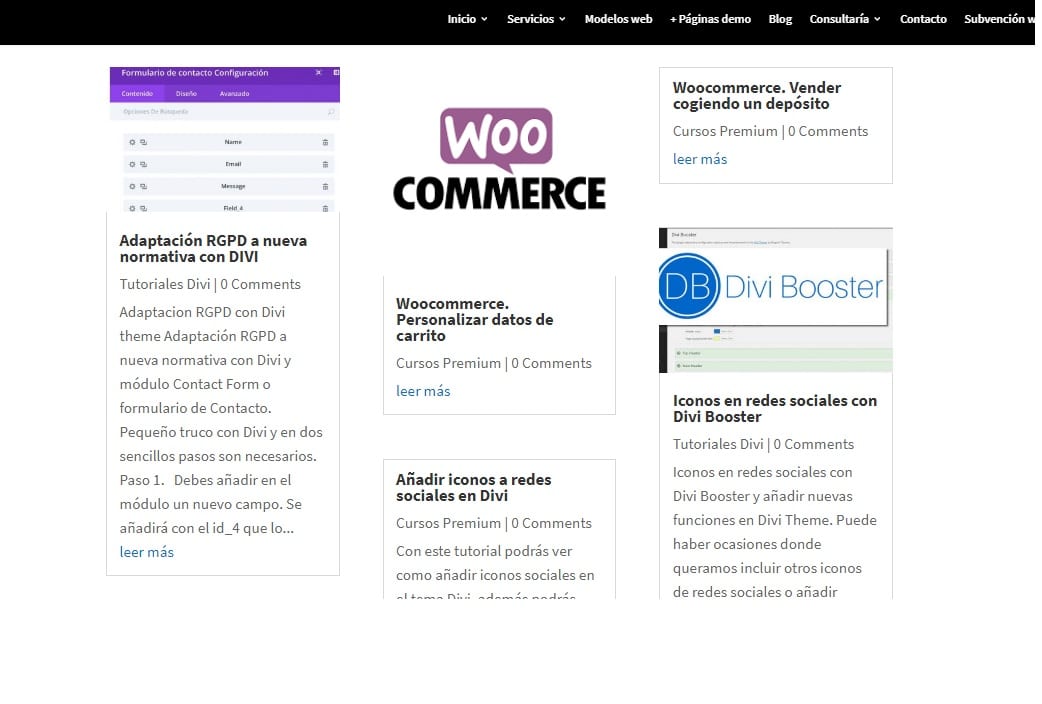Open '0 Comments' under Divi Booster post

pyautogui.click(x=813, y=444)
